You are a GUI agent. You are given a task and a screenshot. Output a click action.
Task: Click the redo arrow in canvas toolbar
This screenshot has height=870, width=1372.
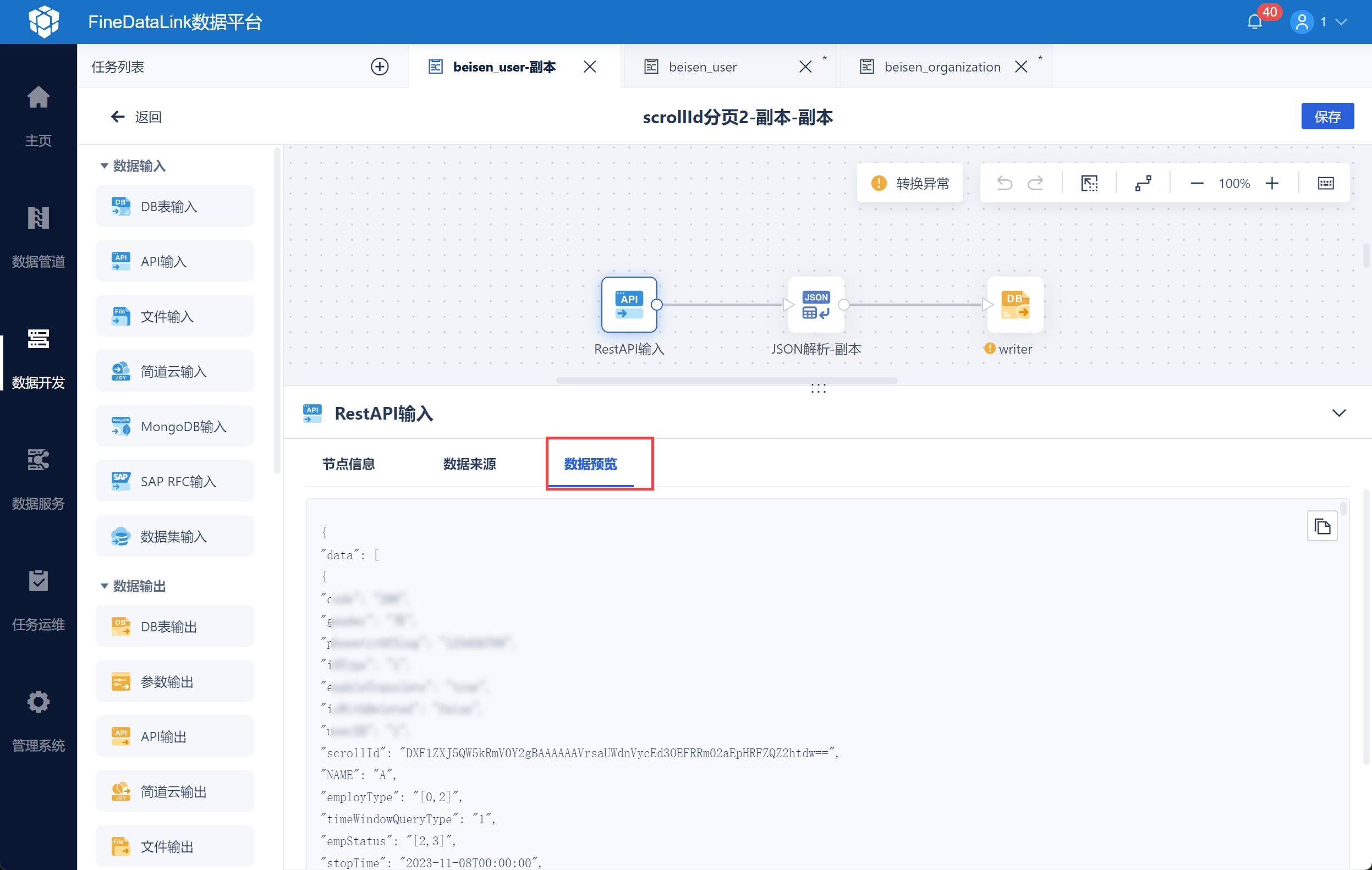pos(1035,183)
